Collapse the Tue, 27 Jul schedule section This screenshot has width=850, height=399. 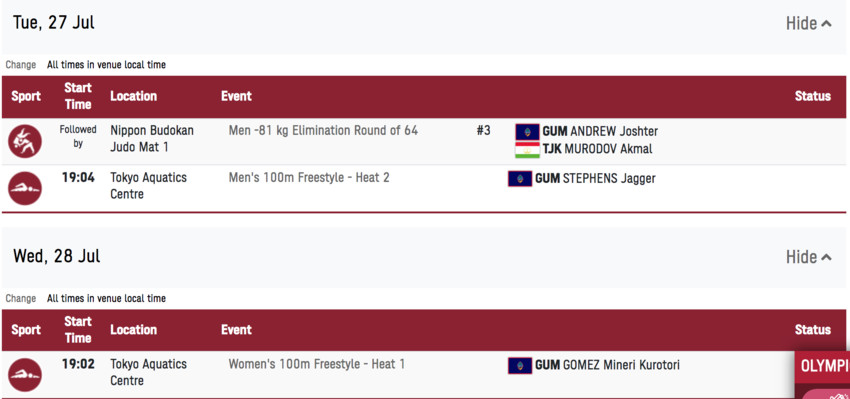coord(808,23)
